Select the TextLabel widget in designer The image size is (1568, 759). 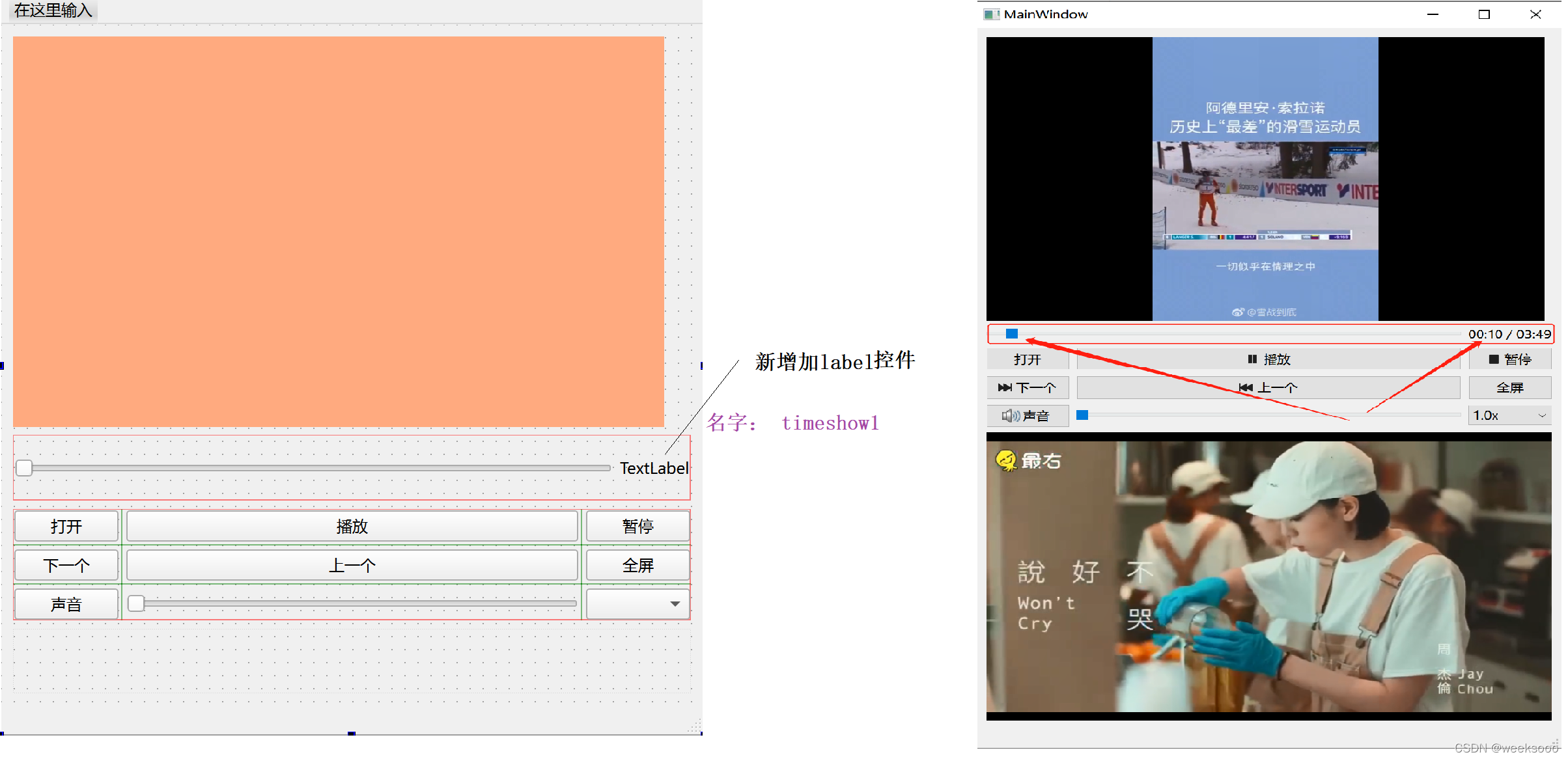tap(653, 468)
